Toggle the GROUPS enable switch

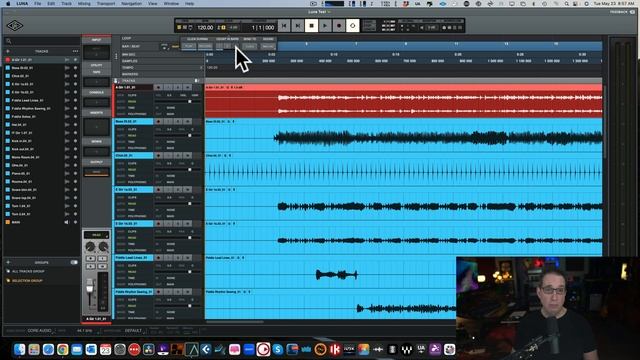[74, 262]
